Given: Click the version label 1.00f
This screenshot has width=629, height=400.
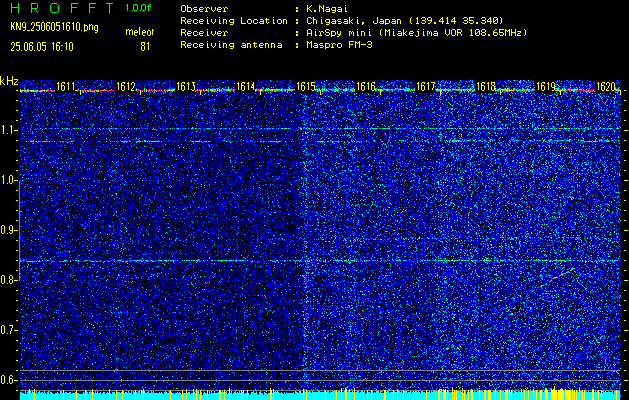Looking at the screenshot, I should tap(138, 8).
